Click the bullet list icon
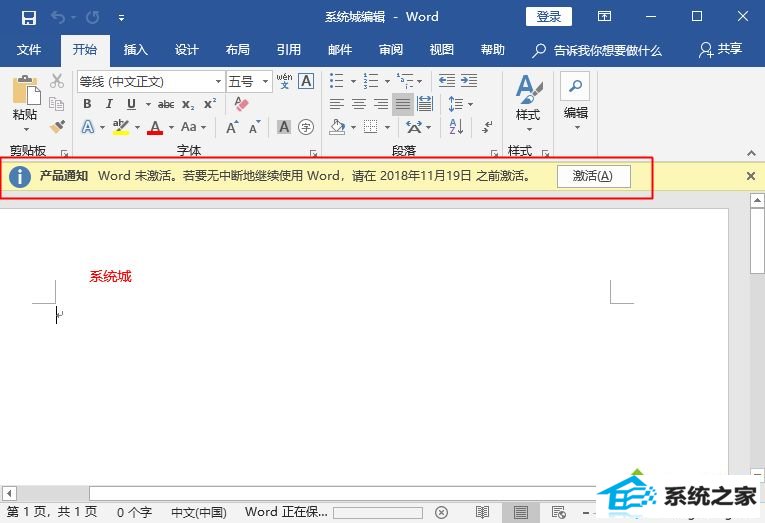765x523 pixels. (x=337, y=81)
